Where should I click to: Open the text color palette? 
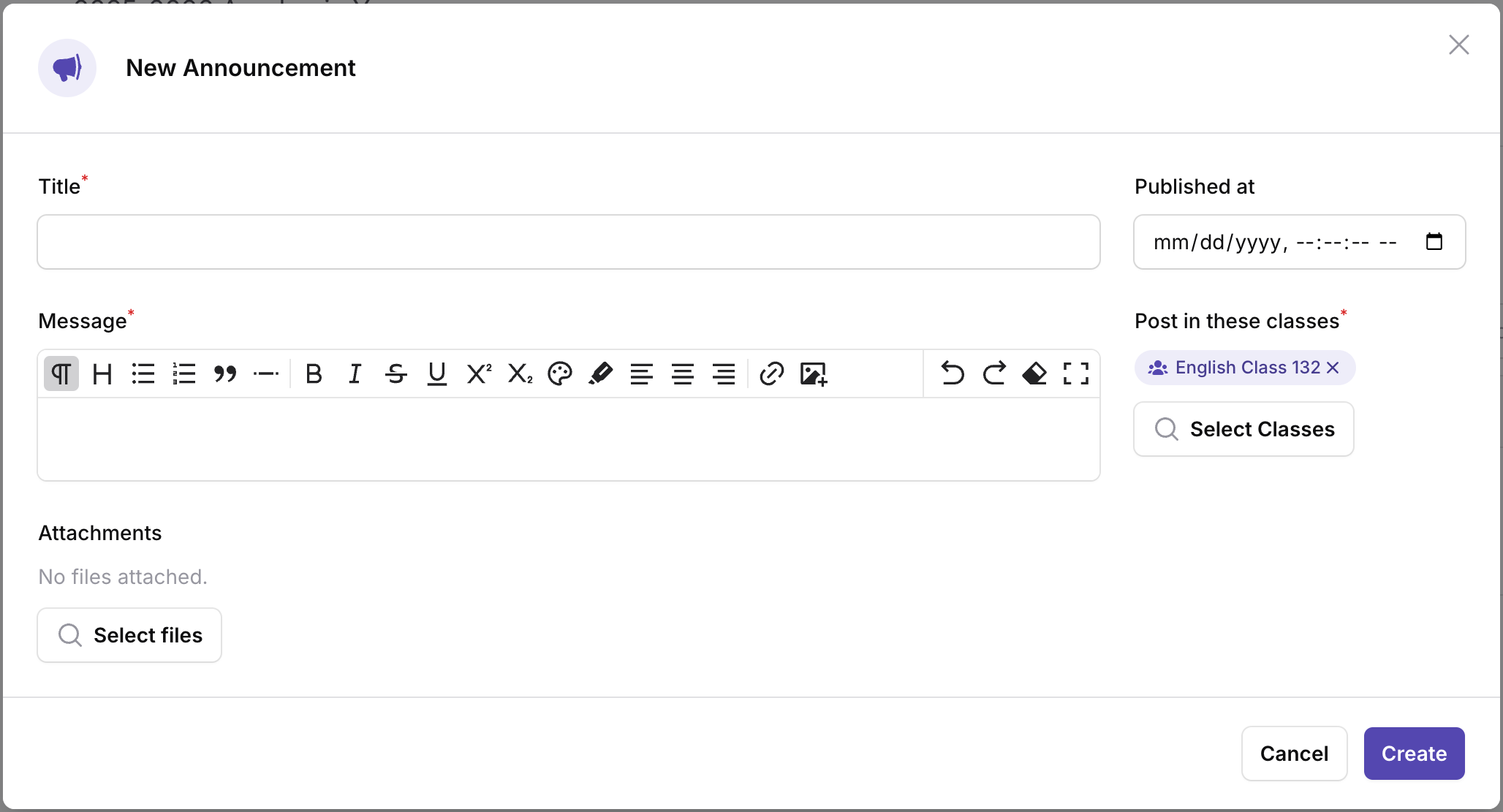(x=560, y=373)
